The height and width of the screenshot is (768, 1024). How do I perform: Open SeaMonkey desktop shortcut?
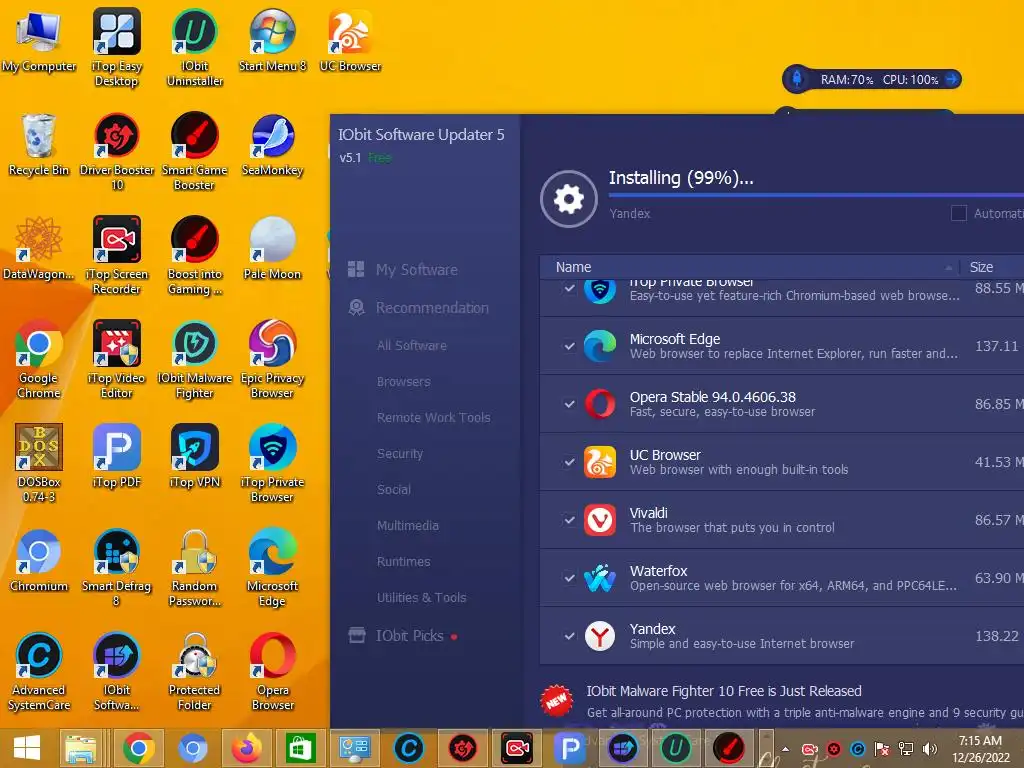[272, 144]
